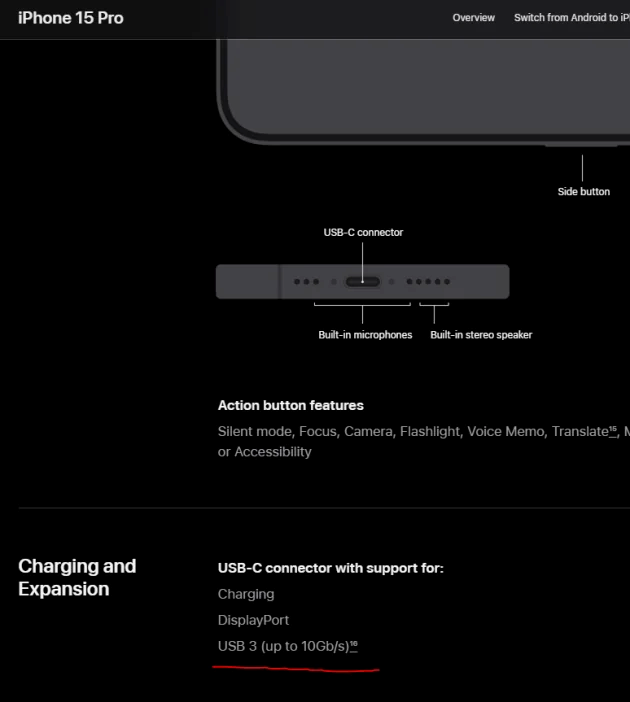Open footnote 15 next to Translate

613,431
